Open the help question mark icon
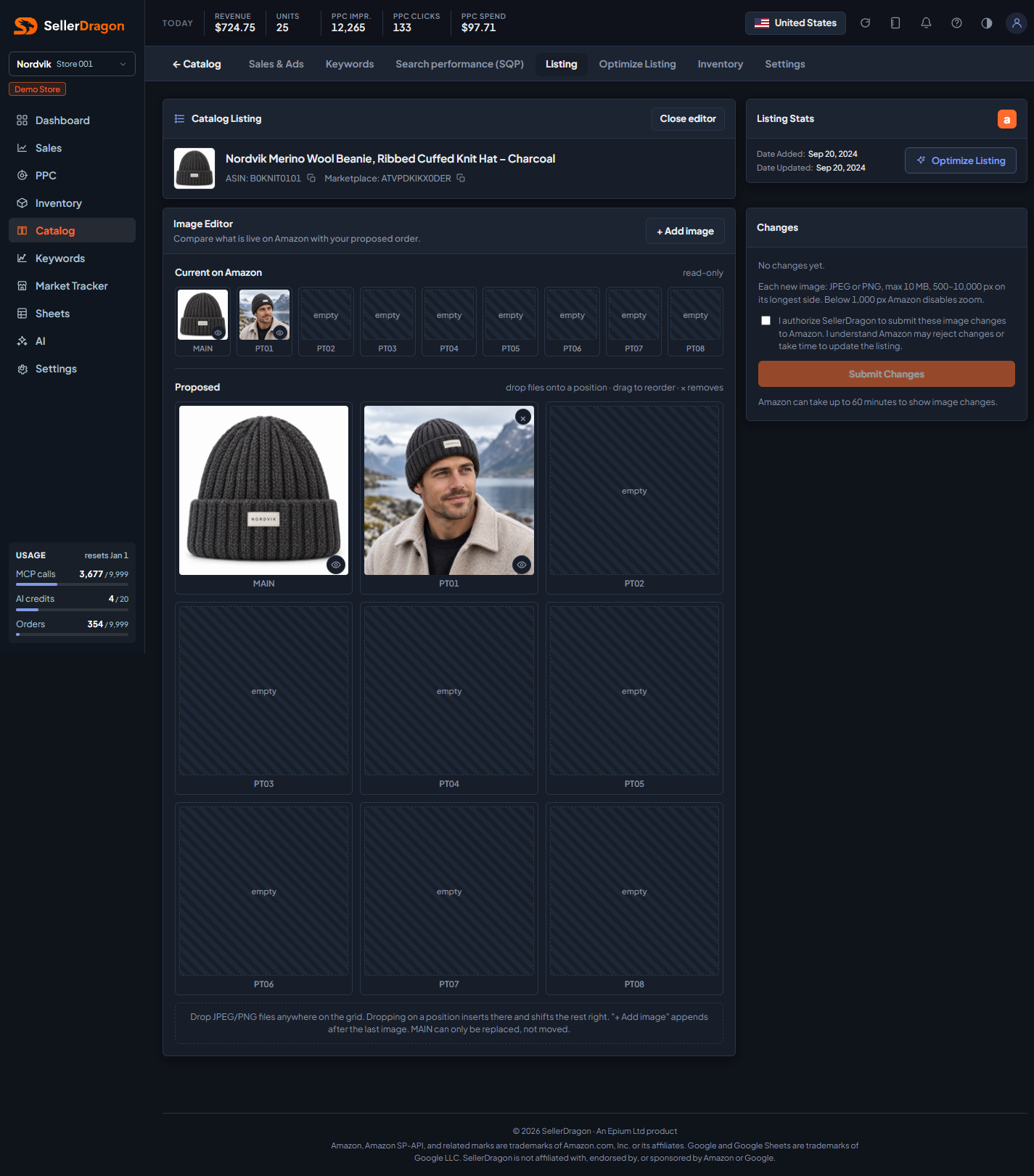 tap(956, 23)
